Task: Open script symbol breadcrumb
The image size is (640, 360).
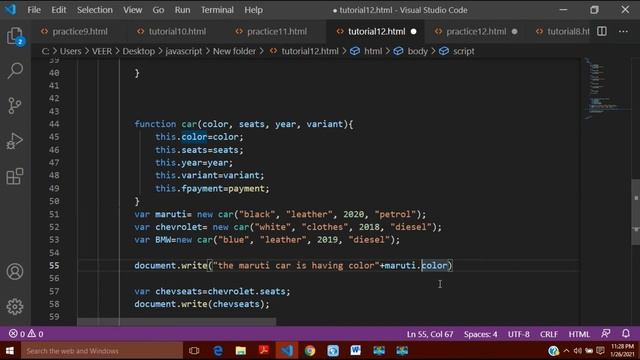Action: 464,51
